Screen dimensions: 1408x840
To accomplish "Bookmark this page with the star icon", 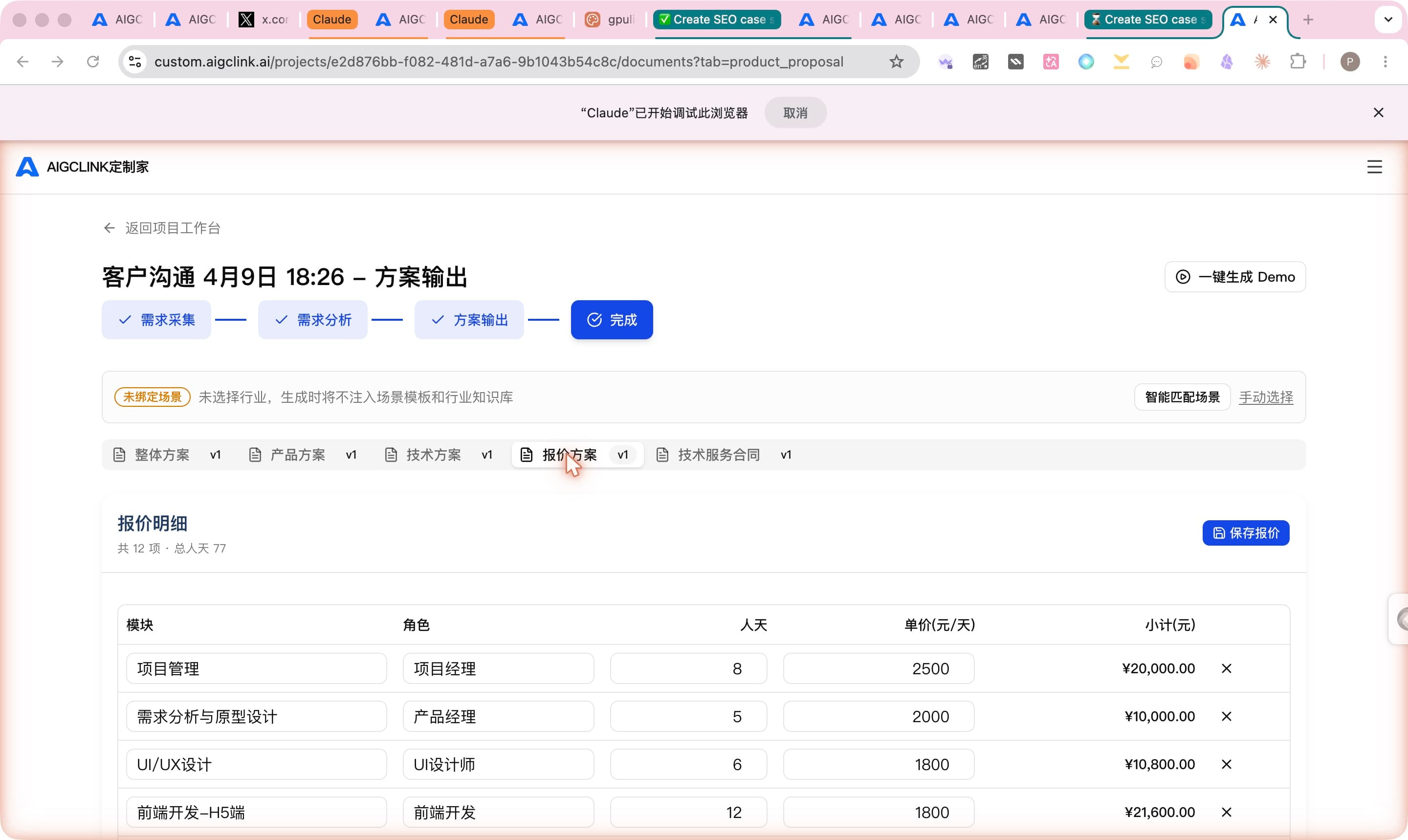I will click(896, 61).
